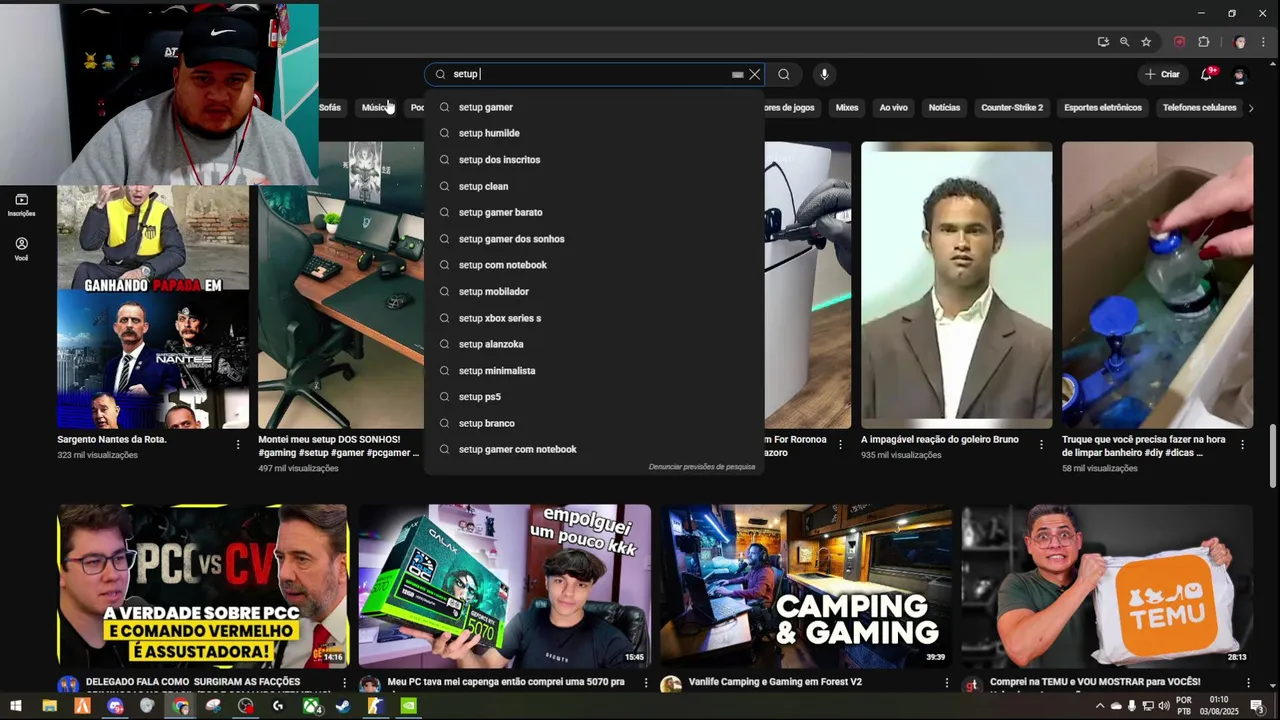
Task: Start voice search with the microphone icon
Action: pos(824,74)
